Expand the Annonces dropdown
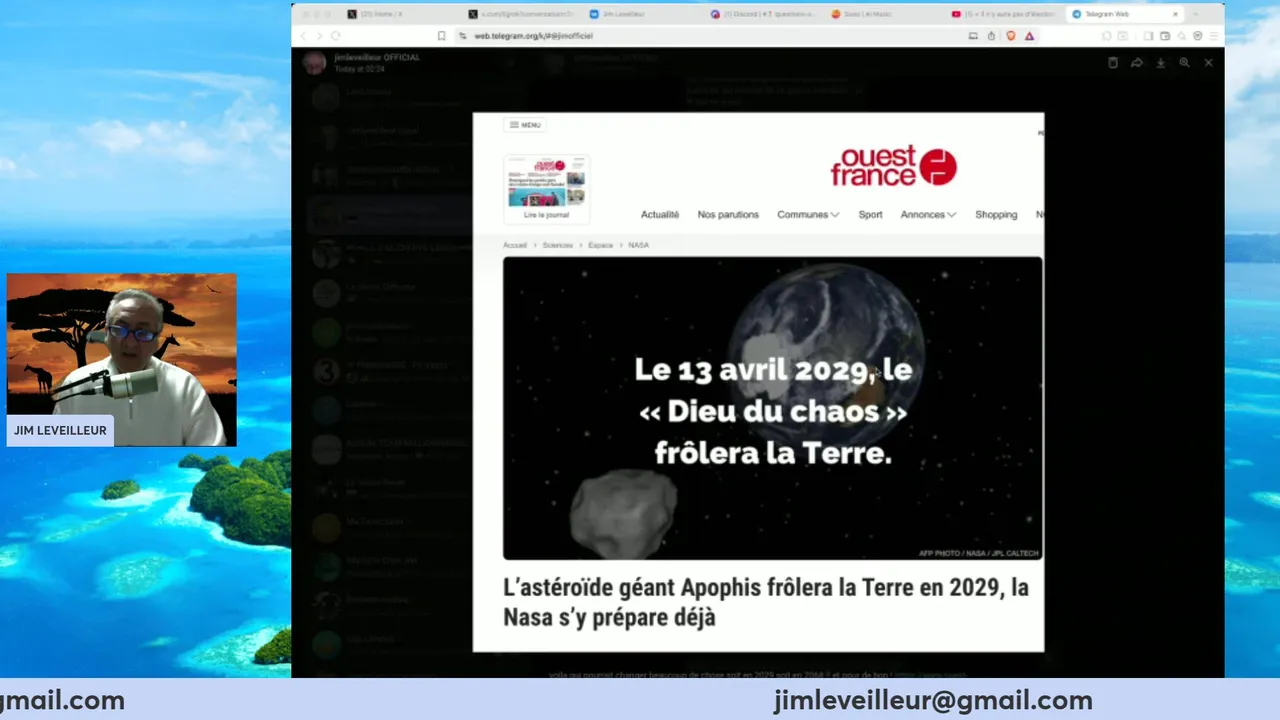Screen dimensions: 1280x720 click(x=928, y=215)
